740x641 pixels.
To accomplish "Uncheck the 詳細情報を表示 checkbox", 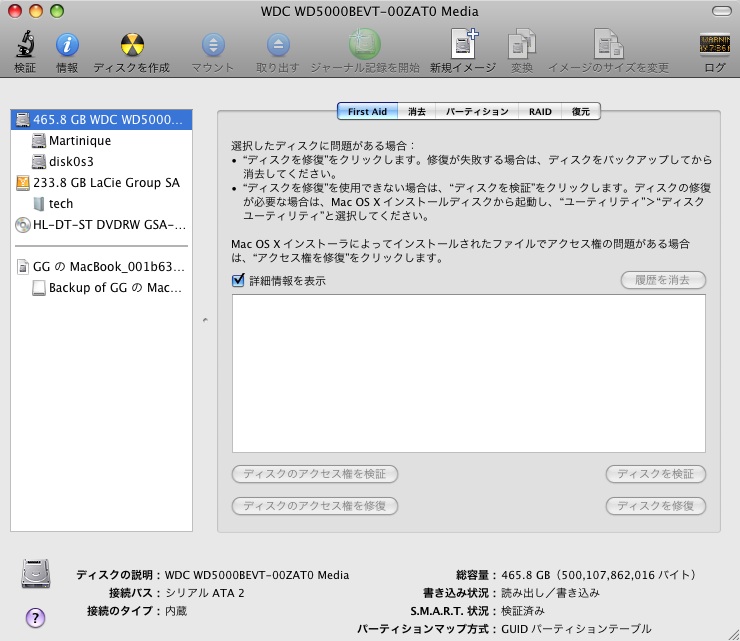I will point(238,280).
